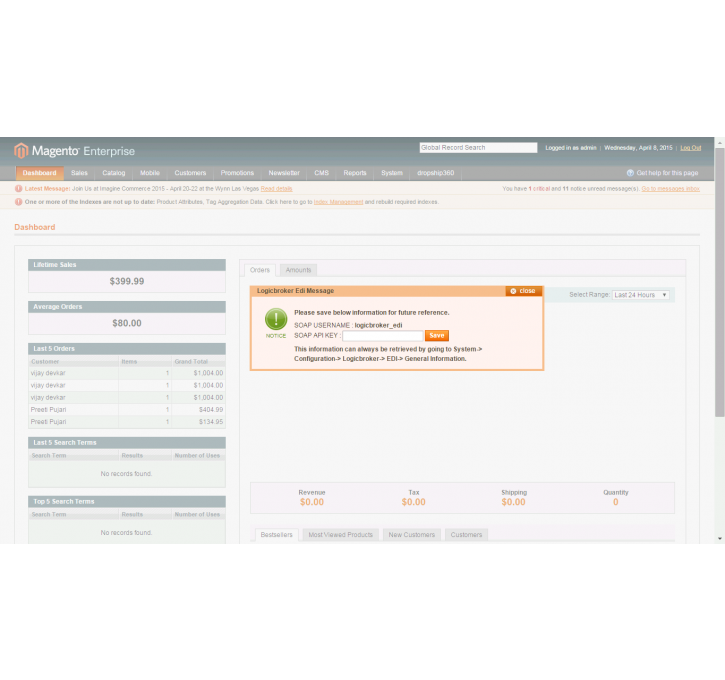Click the Log Out link

tap(690, 148)
